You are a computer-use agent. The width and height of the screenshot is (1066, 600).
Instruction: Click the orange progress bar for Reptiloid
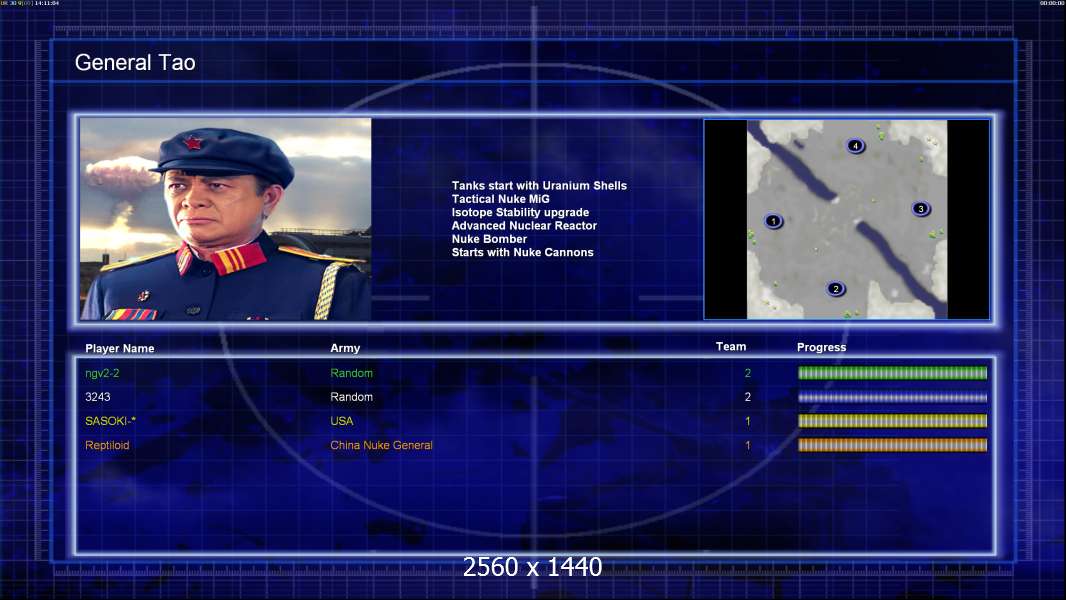tap(892, 445)
